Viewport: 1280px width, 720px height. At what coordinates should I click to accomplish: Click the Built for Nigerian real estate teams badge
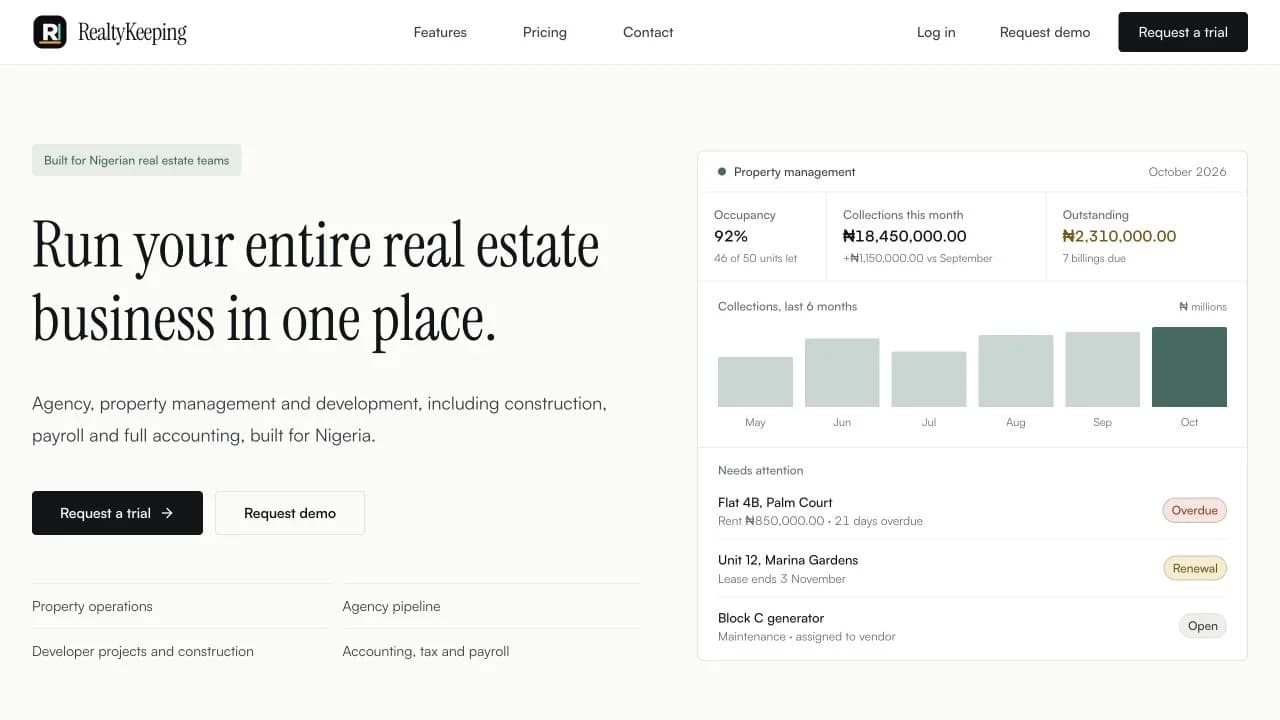pos(137,160)
